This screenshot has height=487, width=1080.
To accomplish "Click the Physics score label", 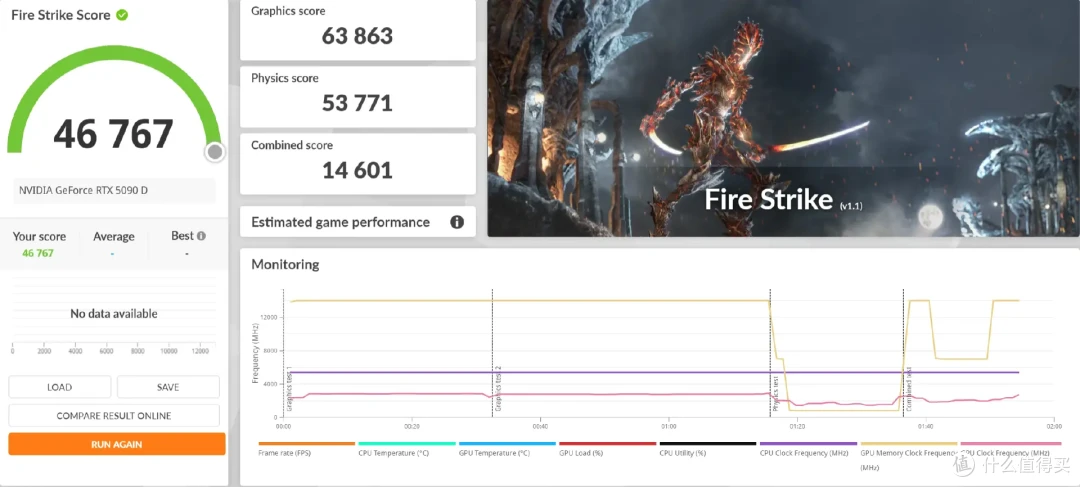I will pos(284,78).
